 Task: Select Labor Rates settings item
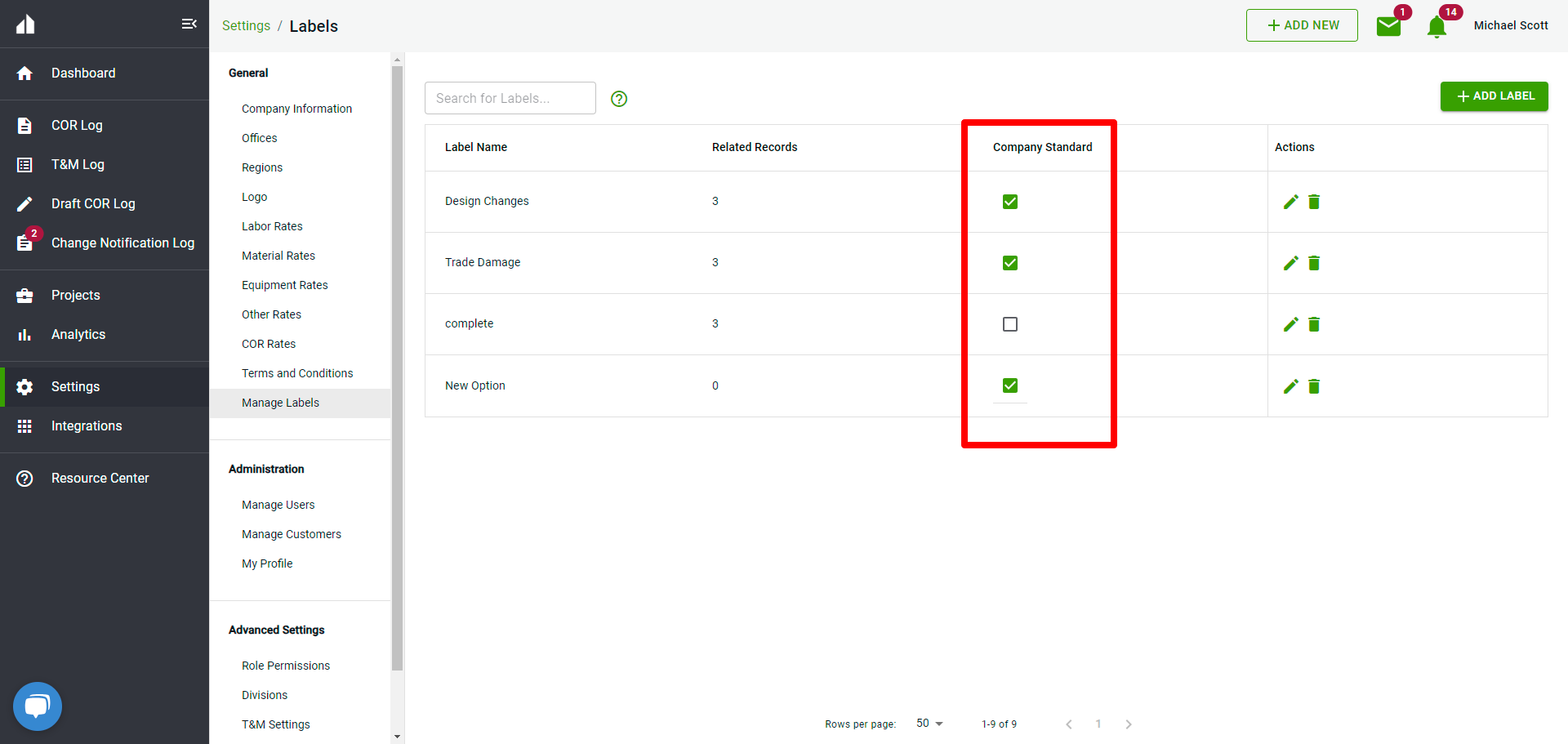272,226
